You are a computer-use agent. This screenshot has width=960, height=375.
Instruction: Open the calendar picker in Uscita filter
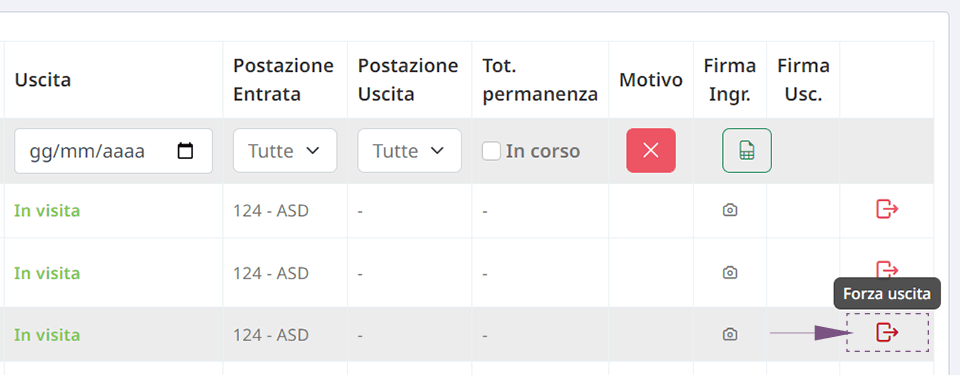(x=185, y=151)
